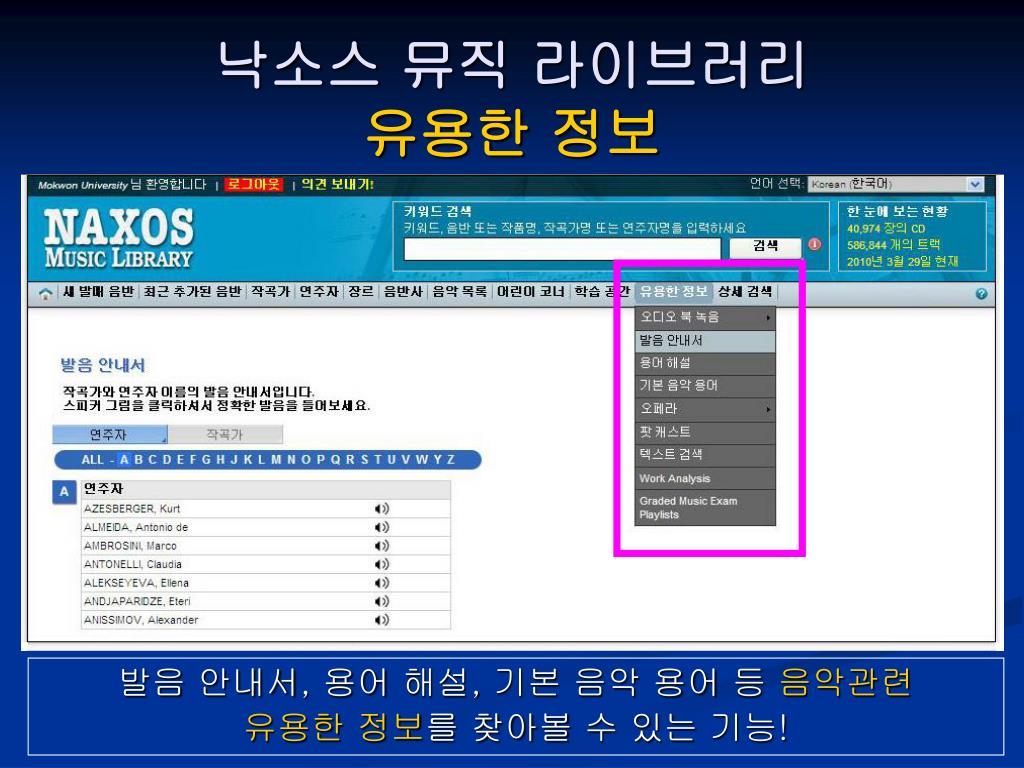This screenshot has height=768, width=1024.
Task: Play pronunciation for ANDJAPARIDZE, Eteri
Action: 382,601
